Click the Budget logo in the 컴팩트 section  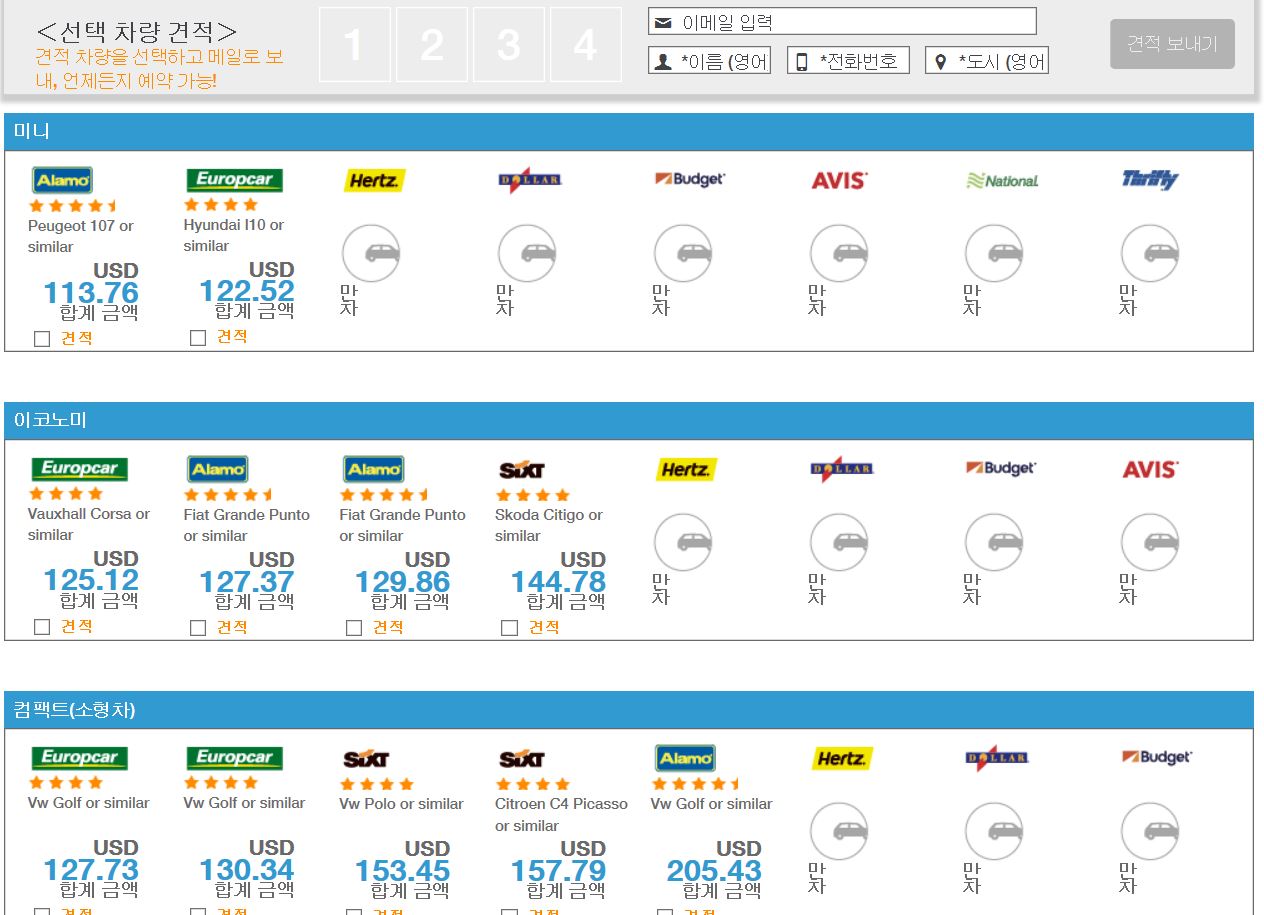(x=1157, y=757)
